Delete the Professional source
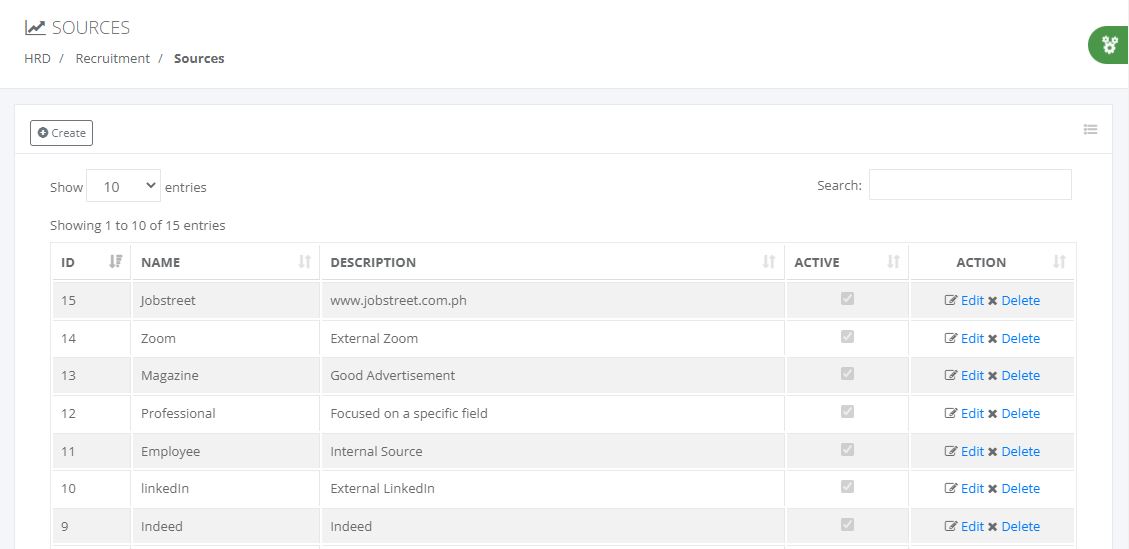 [1019, 414]
